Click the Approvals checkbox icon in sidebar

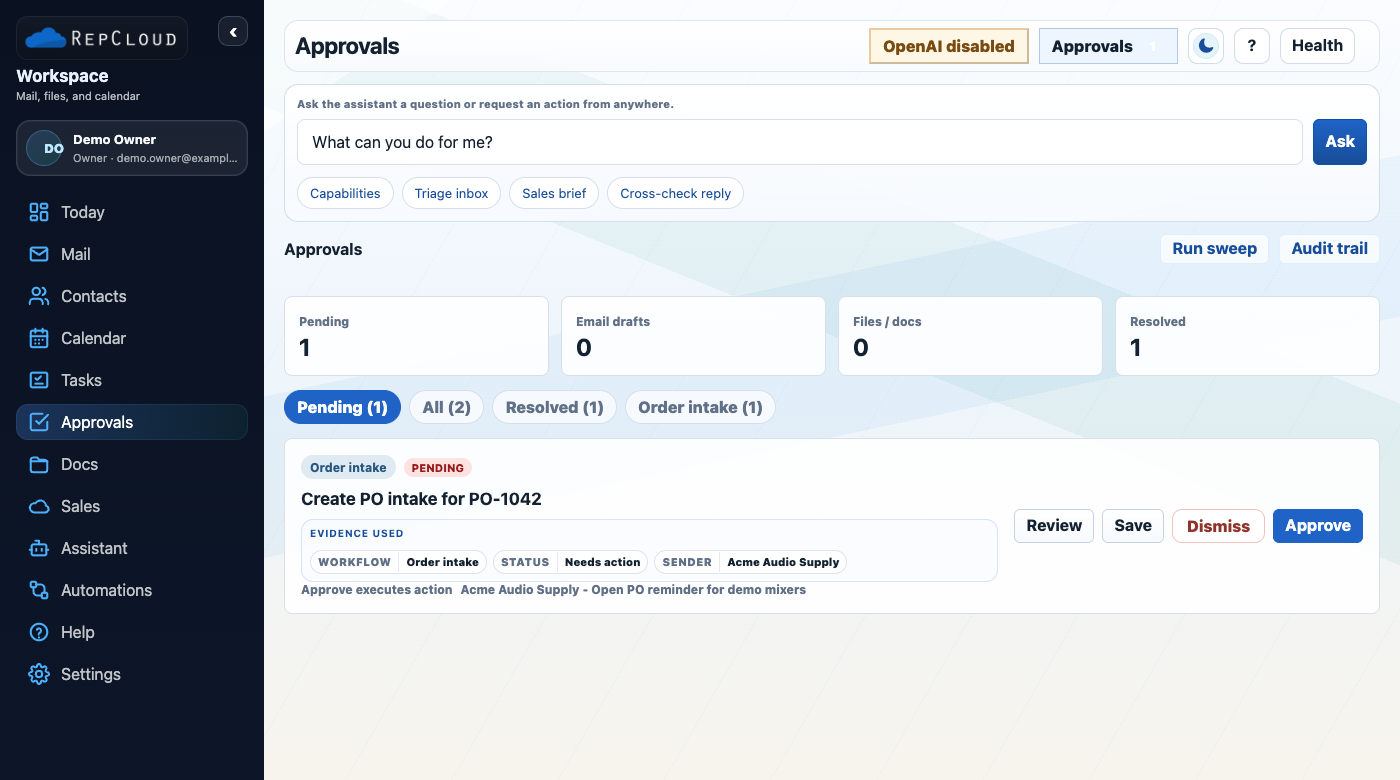[39, 422]
